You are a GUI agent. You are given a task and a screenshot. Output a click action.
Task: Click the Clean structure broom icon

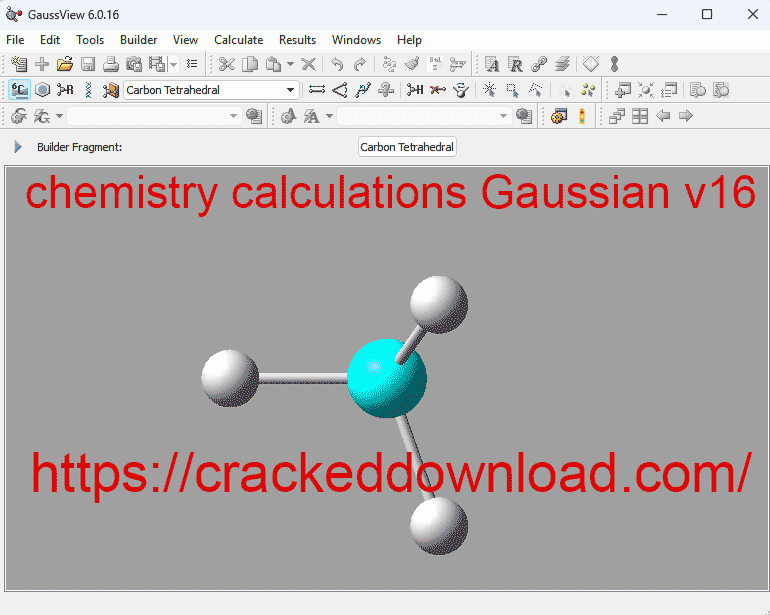(412, 64)
